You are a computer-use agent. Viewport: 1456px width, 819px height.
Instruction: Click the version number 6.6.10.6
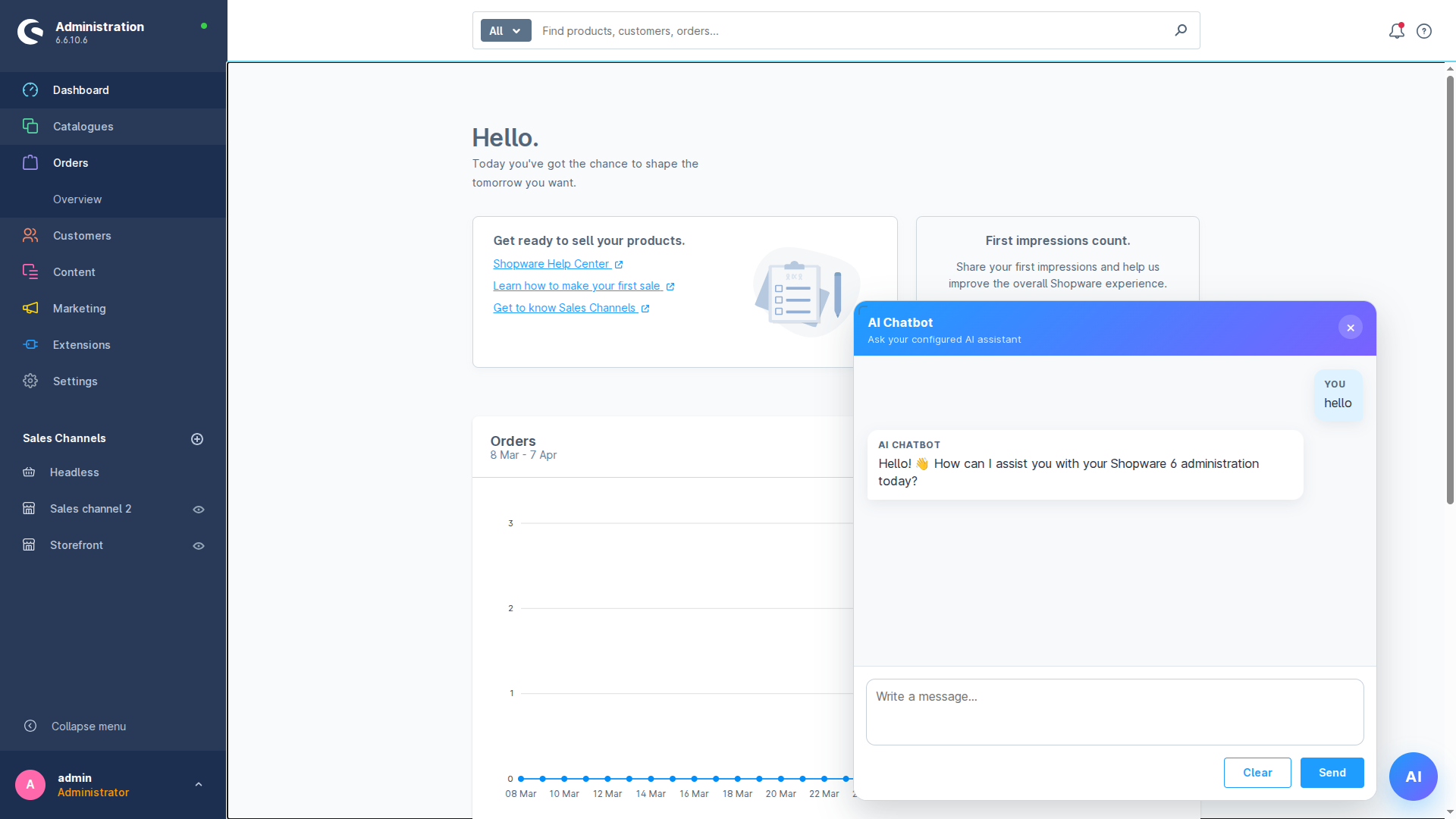(x=71, y=40)
